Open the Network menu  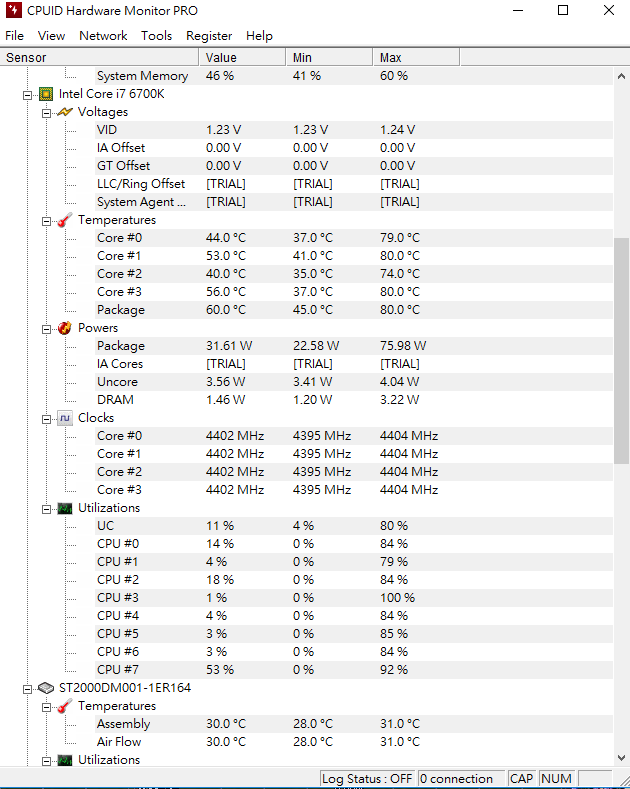(103, 35)
